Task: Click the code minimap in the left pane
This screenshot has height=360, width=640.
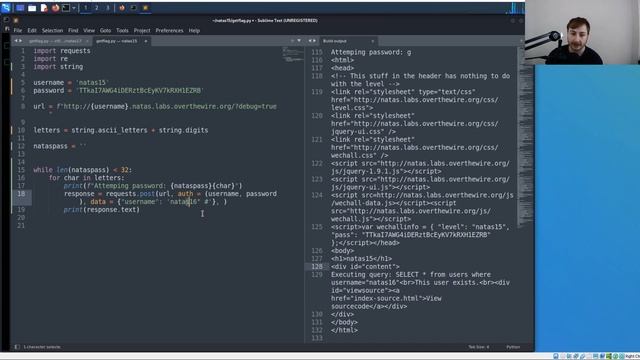Action: [x=293, y=55]
